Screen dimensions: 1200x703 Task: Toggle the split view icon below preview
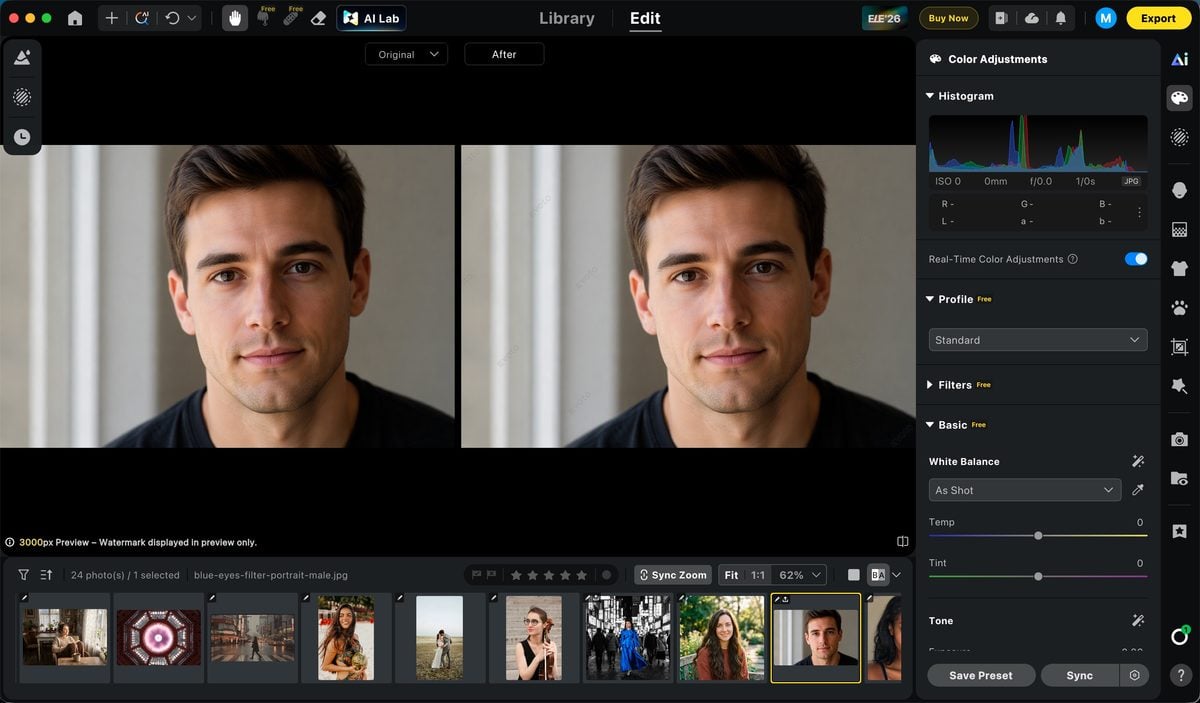[x=903, y=542]
